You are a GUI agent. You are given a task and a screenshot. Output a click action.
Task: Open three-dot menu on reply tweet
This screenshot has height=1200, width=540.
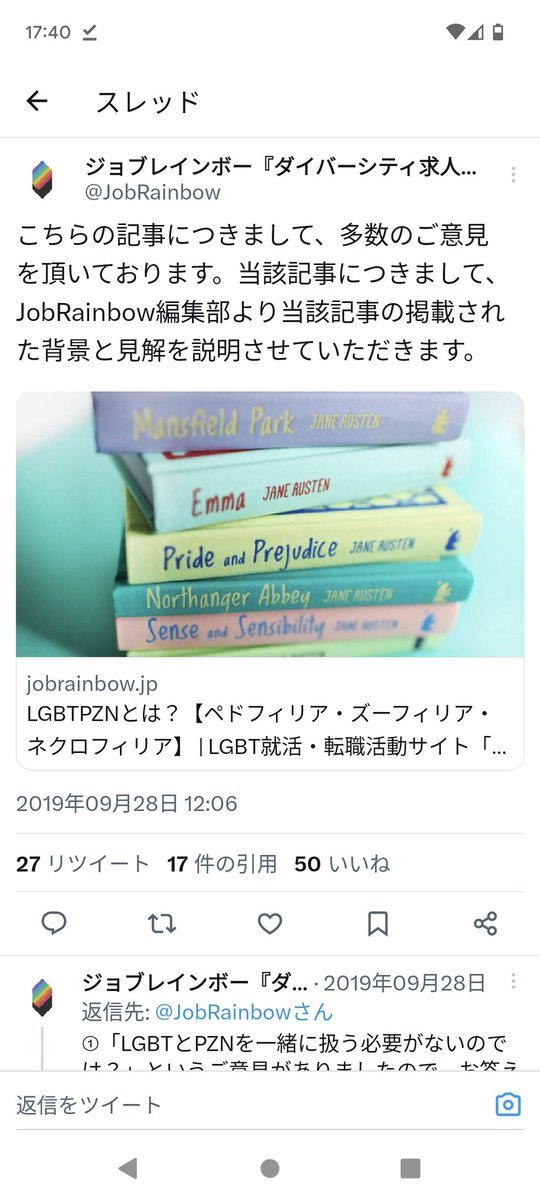[513, 981]
